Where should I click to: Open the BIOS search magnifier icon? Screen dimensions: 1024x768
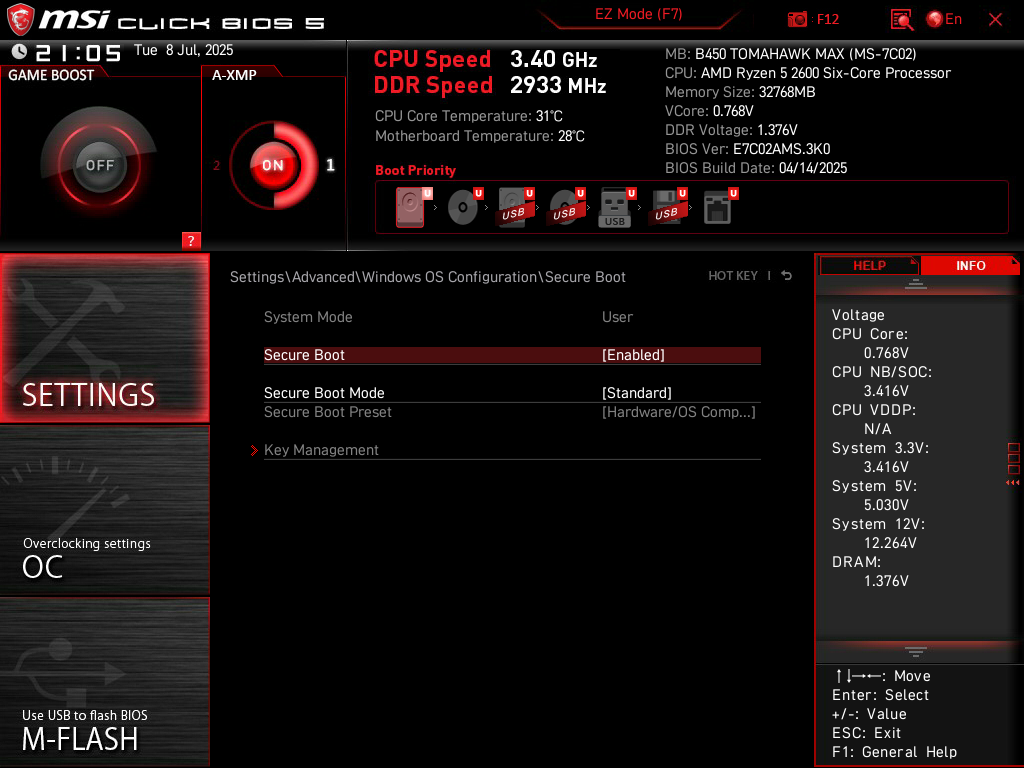tap(901, 20)
